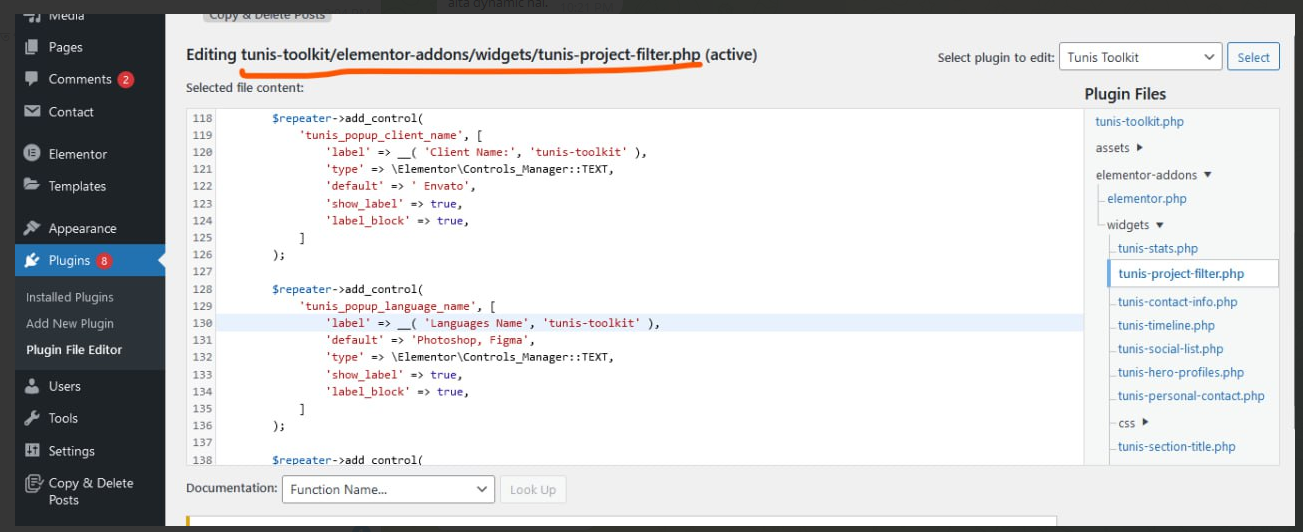Click the Users person icon
Screen dimensions: 1303x532
coord(32,386)
